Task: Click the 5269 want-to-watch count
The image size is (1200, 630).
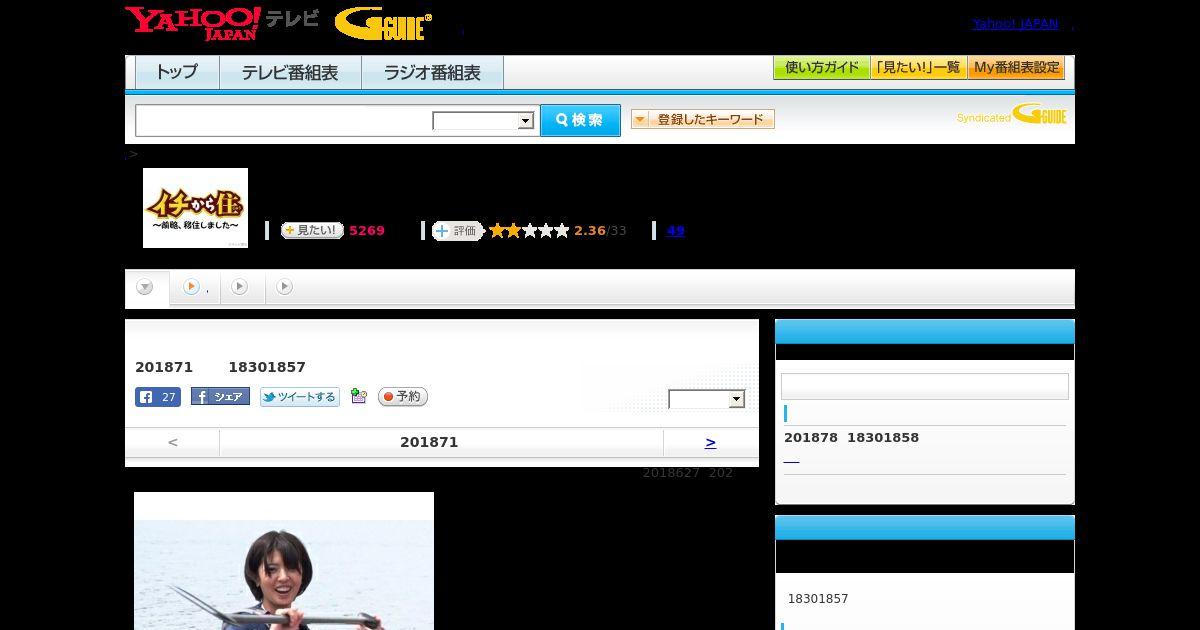Action: (367, 230)
